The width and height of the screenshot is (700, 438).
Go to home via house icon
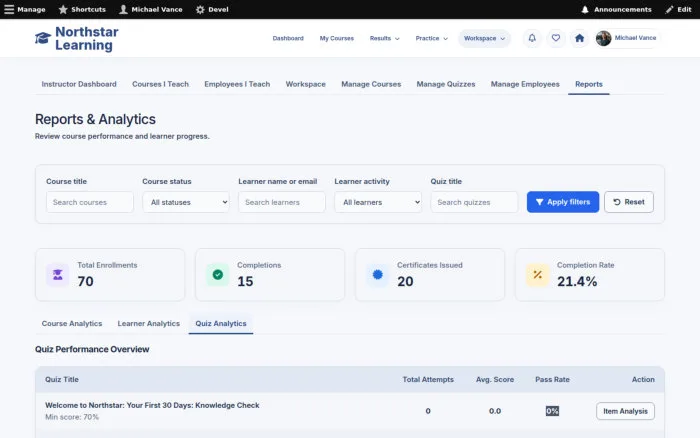pos(579,38)
